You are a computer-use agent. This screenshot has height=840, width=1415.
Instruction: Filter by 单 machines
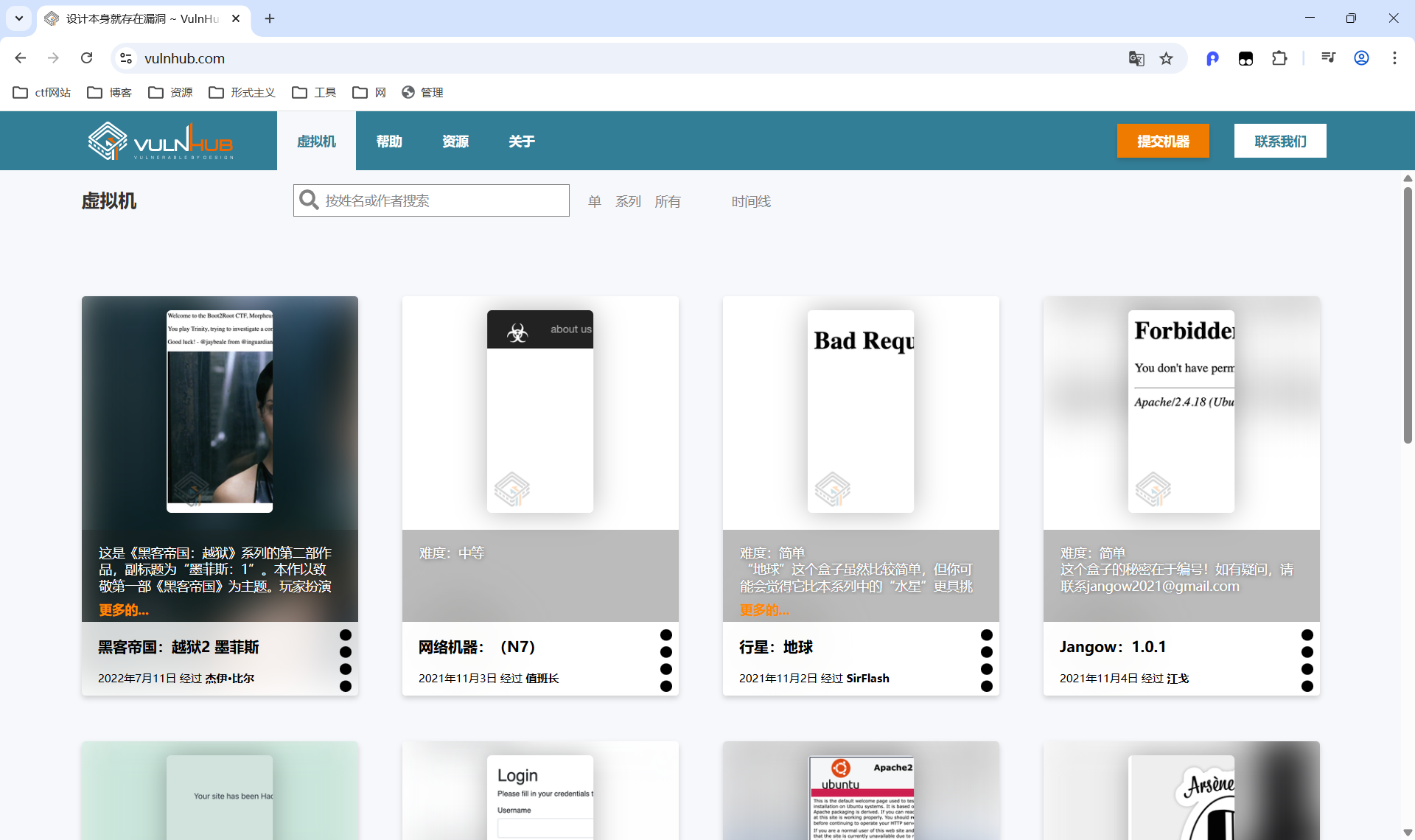(595, 201)
